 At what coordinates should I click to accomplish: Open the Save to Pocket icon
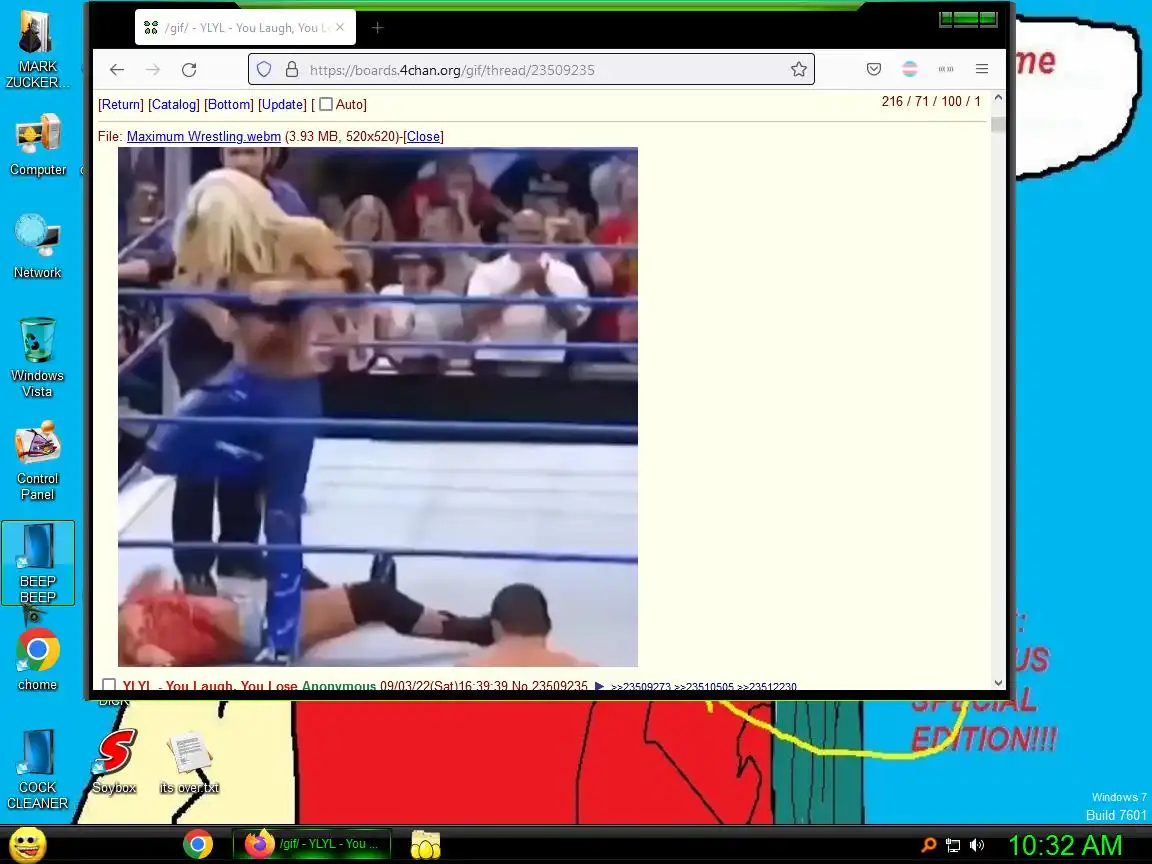(x=874, y=69)
